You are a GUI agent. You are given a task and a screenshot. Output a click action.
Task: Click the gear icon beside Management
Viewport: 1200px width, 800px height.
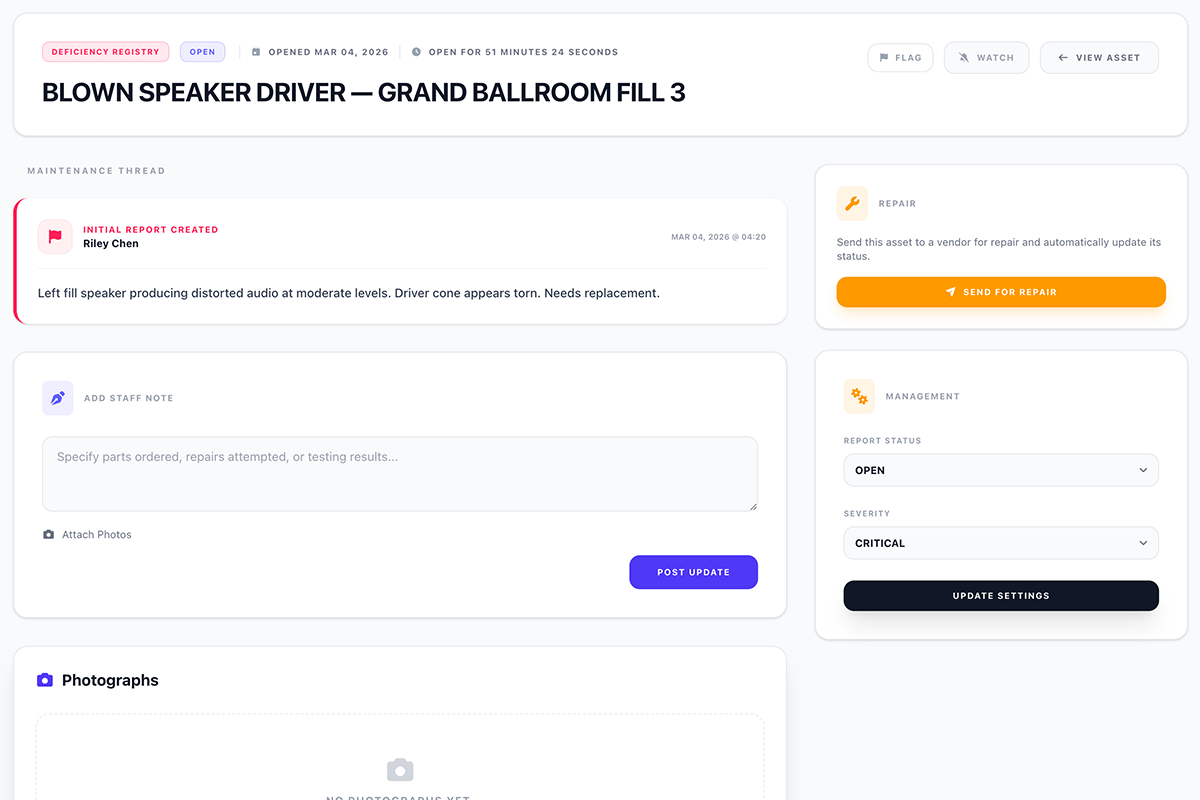[x=859, y=396]
